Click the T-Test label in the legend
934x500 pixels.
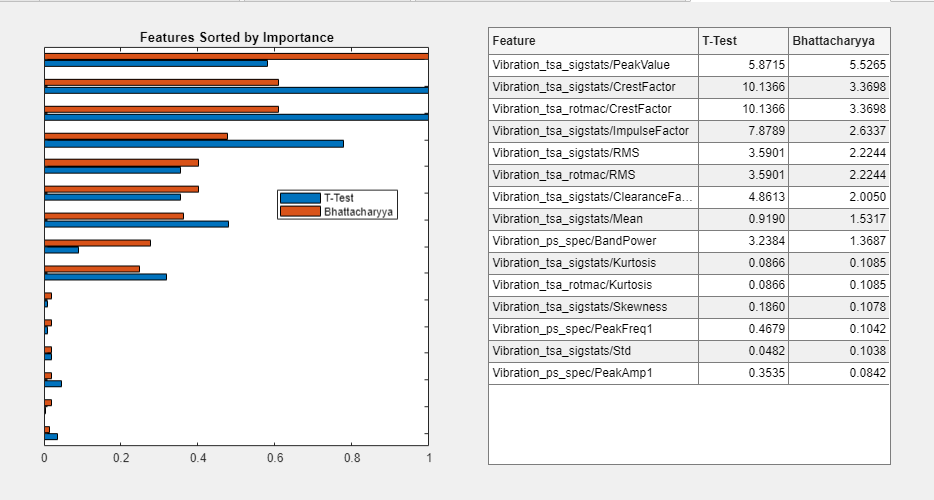pyautogui.click(x=339, y=198)
